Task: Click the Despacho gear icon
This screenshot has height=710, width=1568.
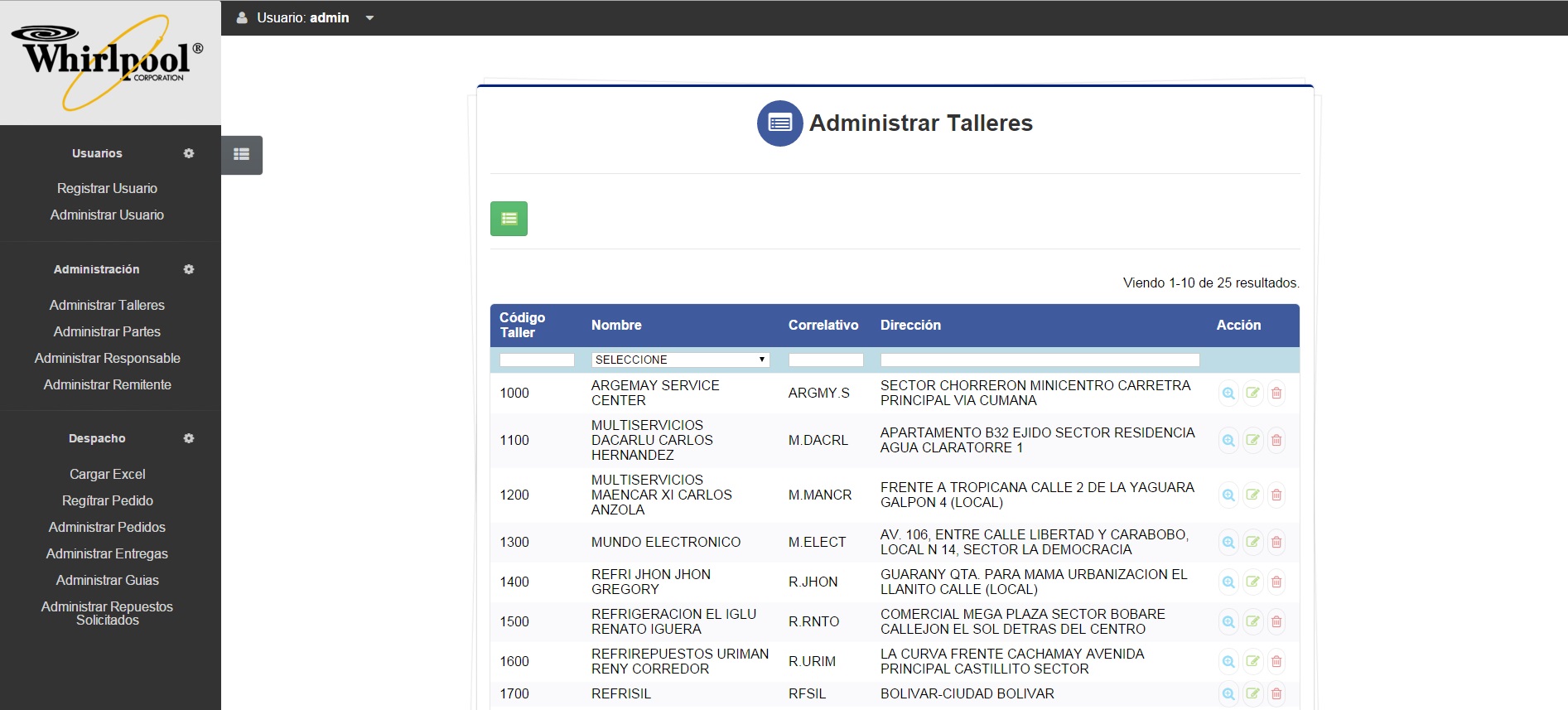Action: pyautogui.click(x=189, y=438)
